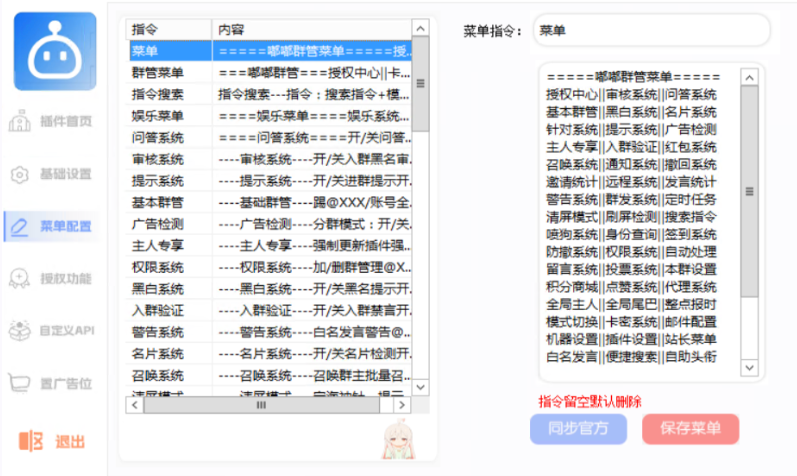Click the 保存菜单 button

click(x=690, y=429)
